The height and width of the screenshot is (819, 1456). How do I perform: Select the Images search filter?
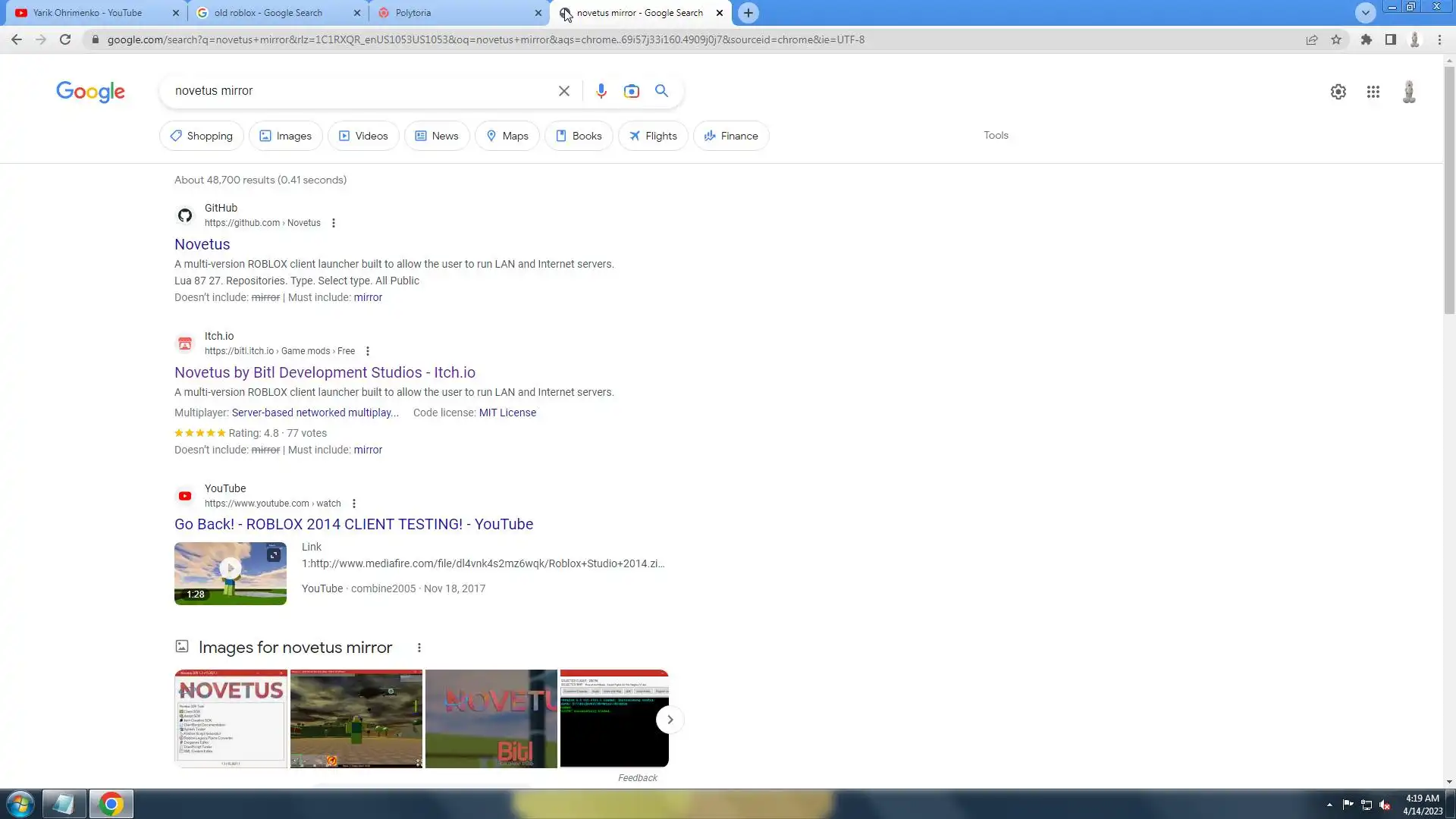pyautogui.click(x=285, y=136)
